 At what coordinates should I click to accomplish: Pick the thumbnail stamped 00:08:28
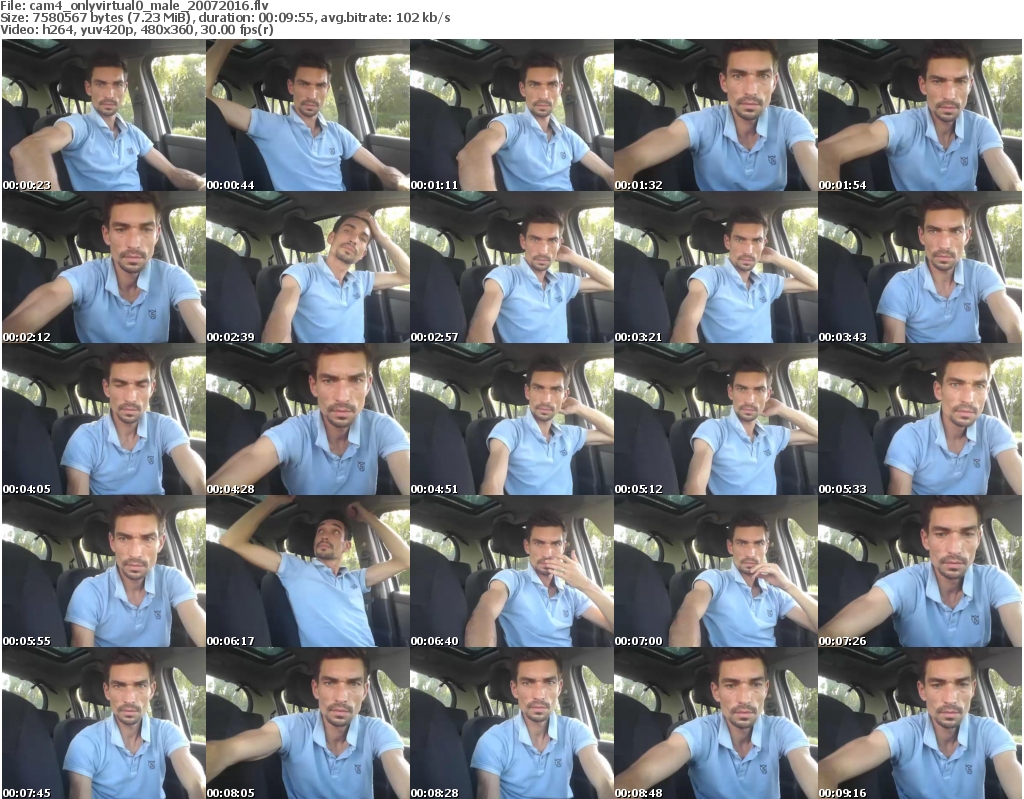pos(512,723)
